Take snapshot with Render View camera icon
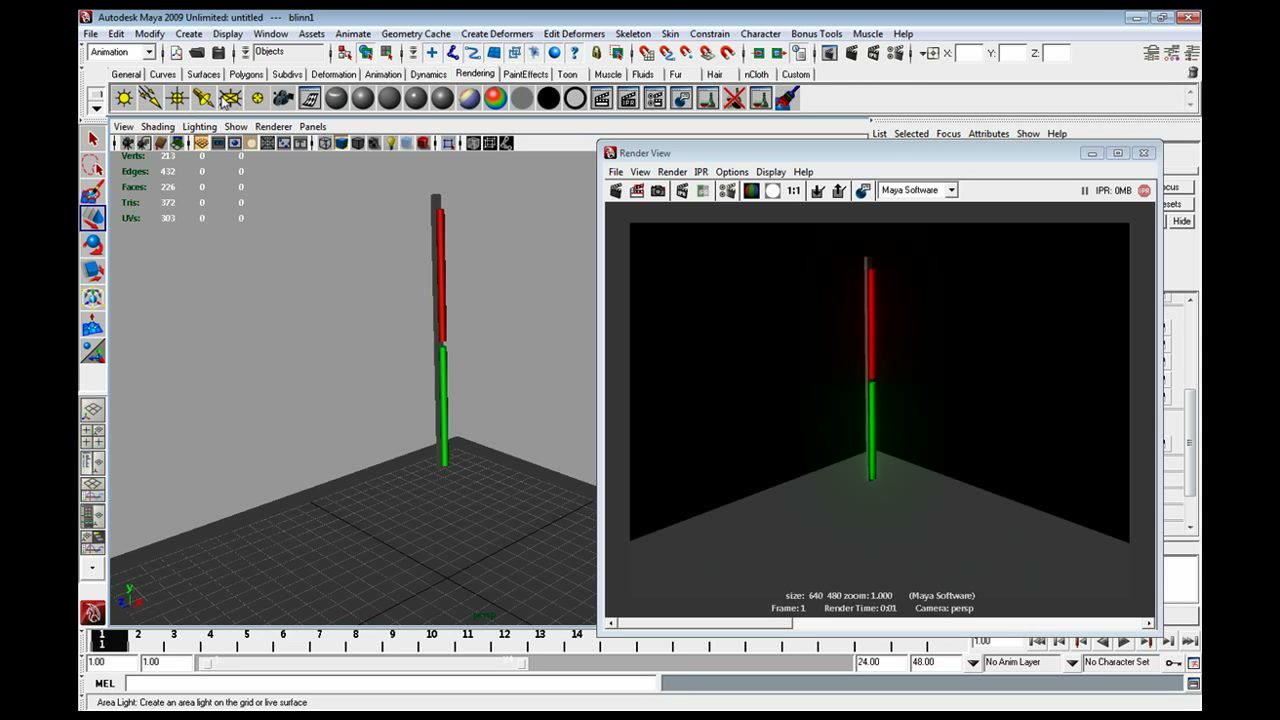This screenshot has height=720, width=1280. (x=658, y=190)
